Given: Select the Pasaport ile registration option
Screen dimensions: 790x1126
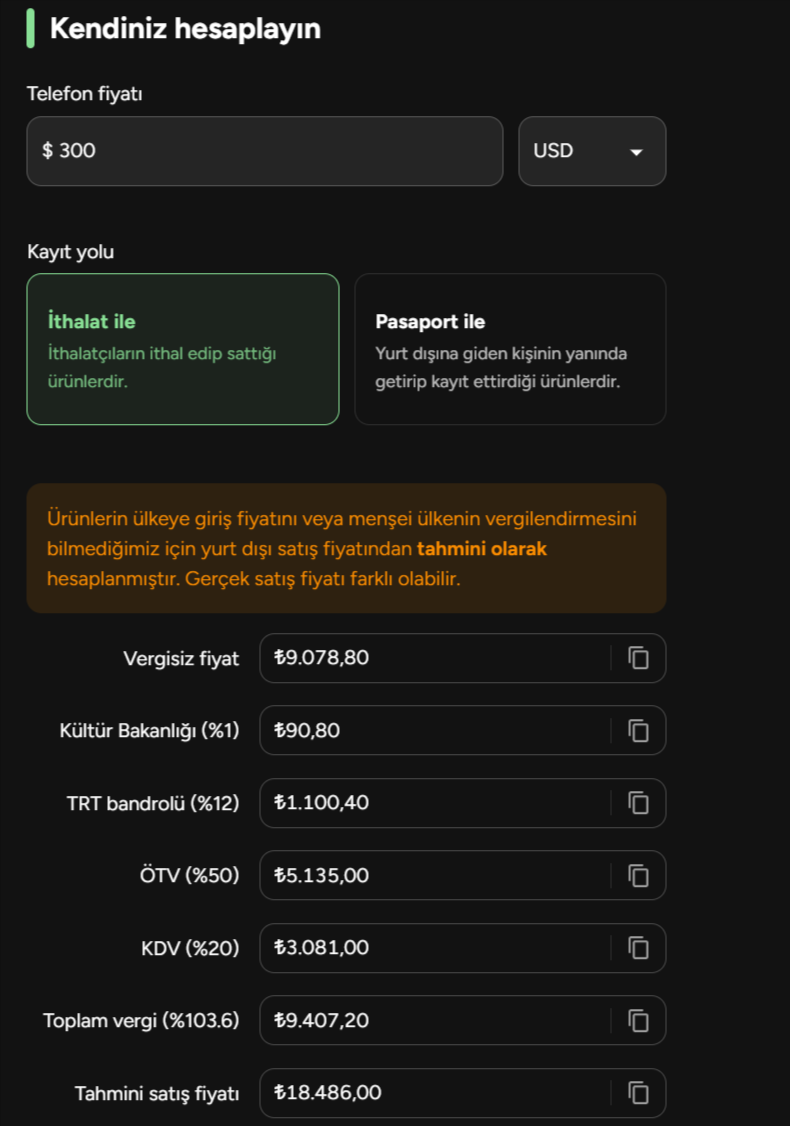Looking at the screenshot, I should [x=510, y=349].
